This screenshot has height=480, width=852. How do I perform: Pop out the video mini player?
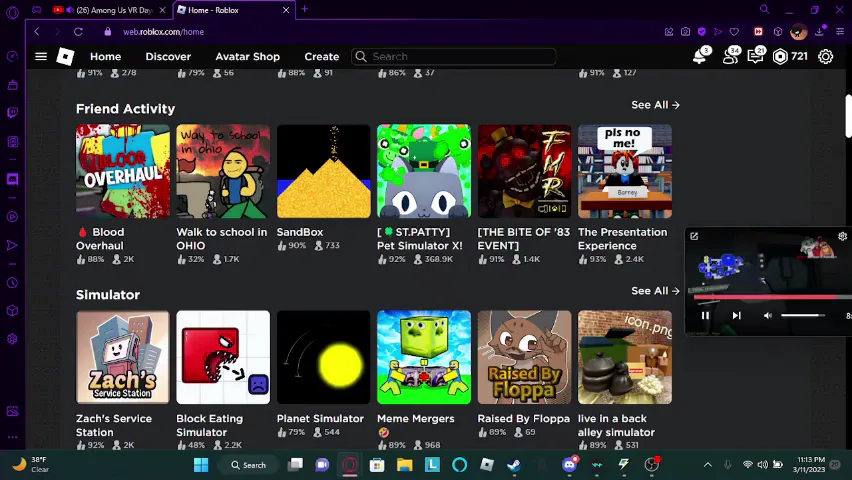tap(694, 236)
